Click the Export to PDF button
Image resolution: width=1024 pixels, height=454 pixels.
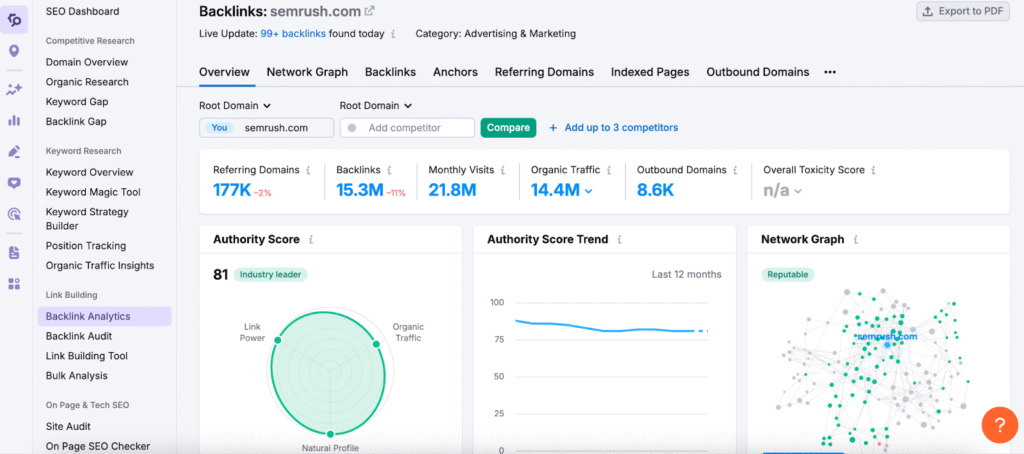[963, 11]
